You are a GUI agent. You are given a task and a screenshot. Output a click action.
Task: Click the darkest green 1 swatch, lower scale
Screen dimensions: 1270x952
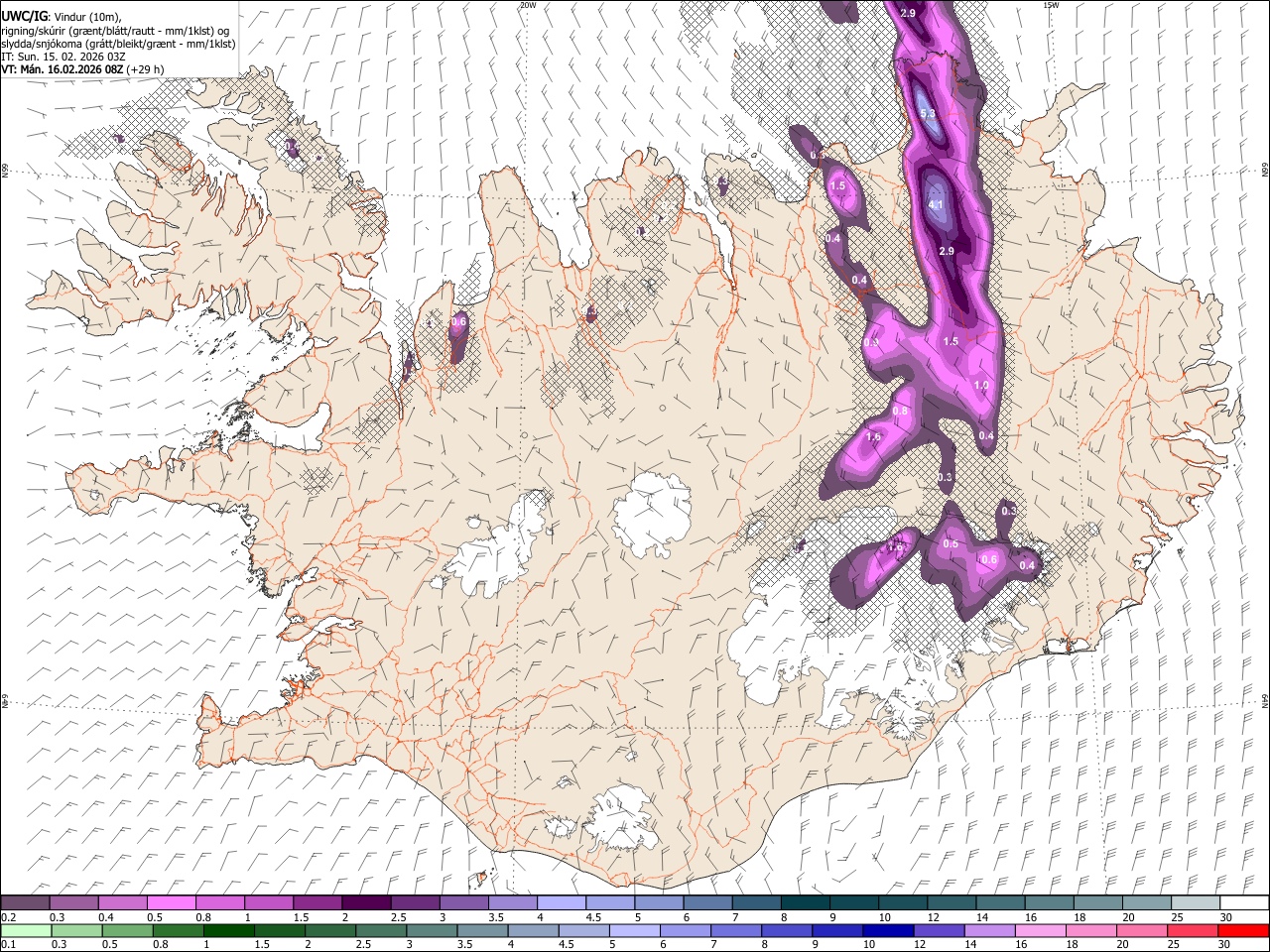click(x=228, y=931)
